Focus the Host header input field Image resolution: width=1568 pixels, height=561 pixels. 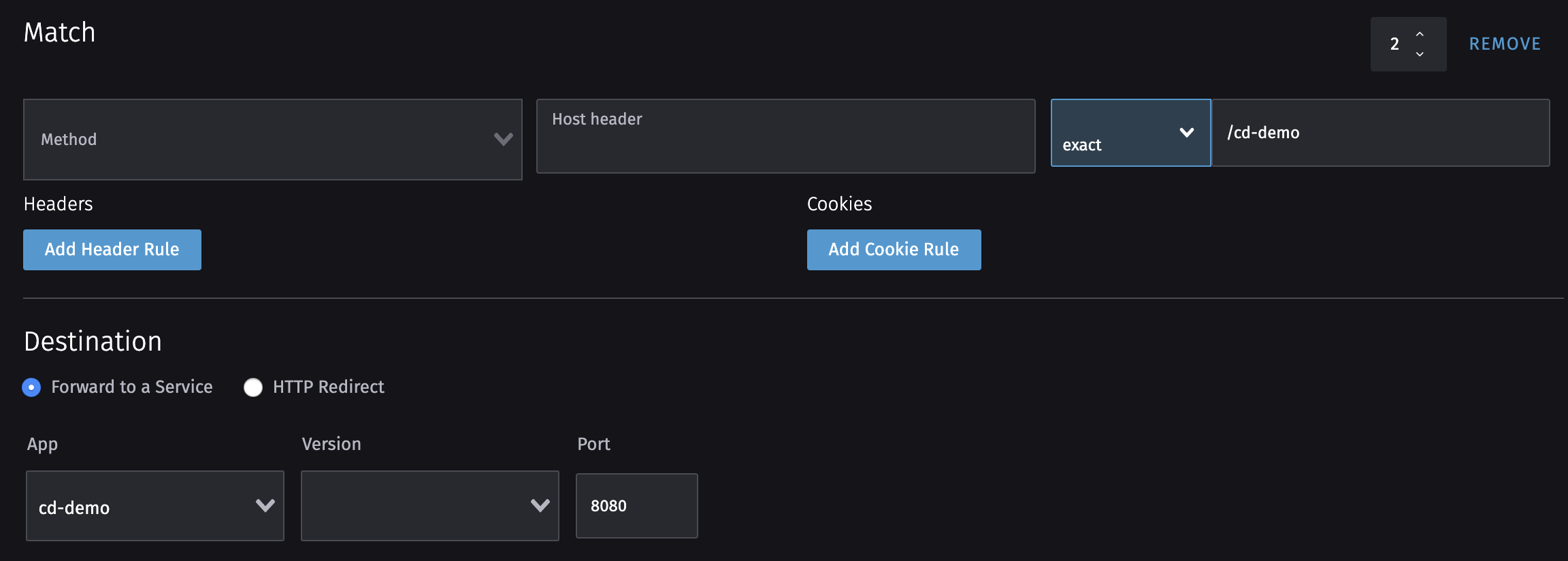click(786, 136)
